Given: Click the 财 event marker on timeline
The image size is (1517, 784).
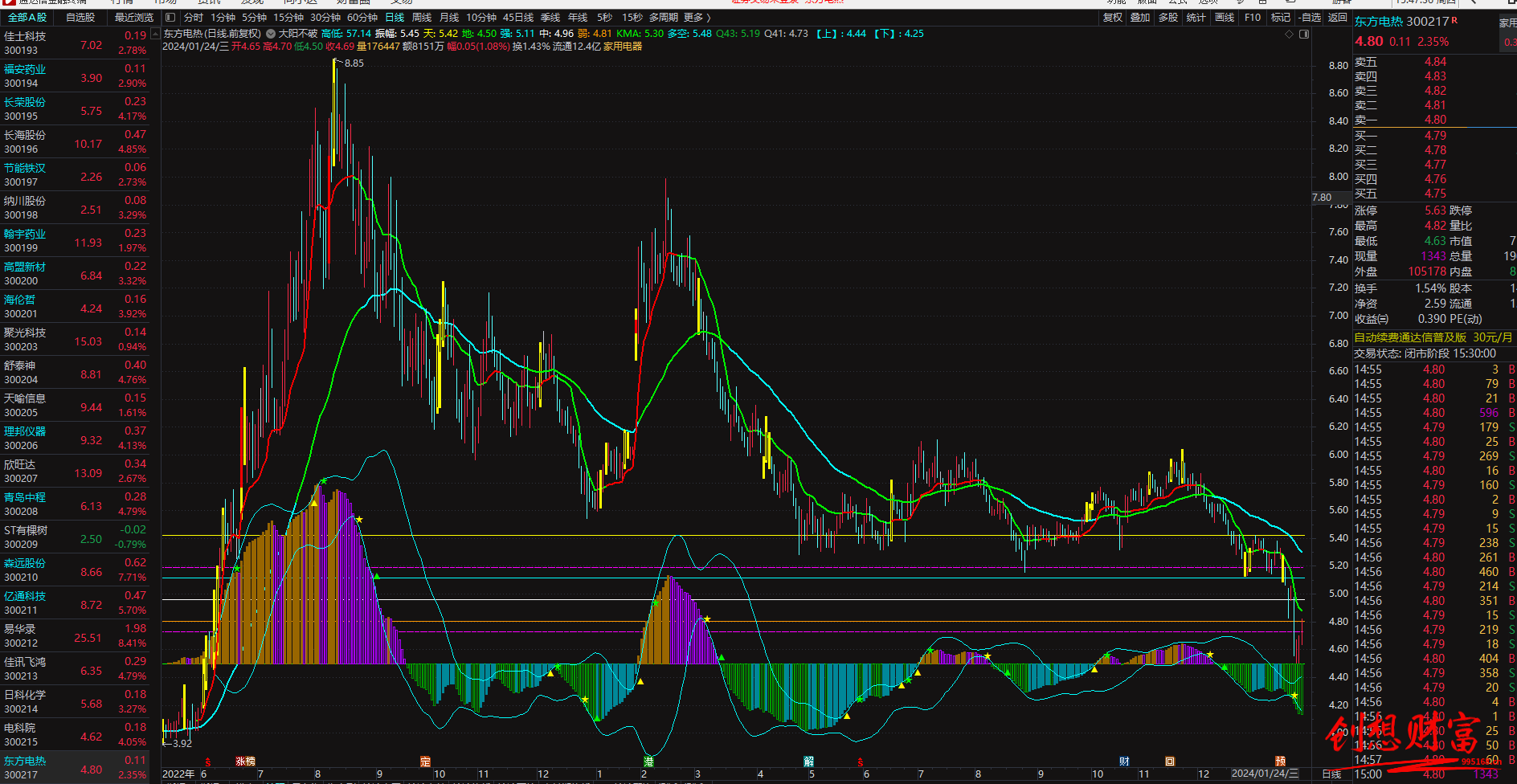Looking at the screenshot, I should pos(1125,762).
